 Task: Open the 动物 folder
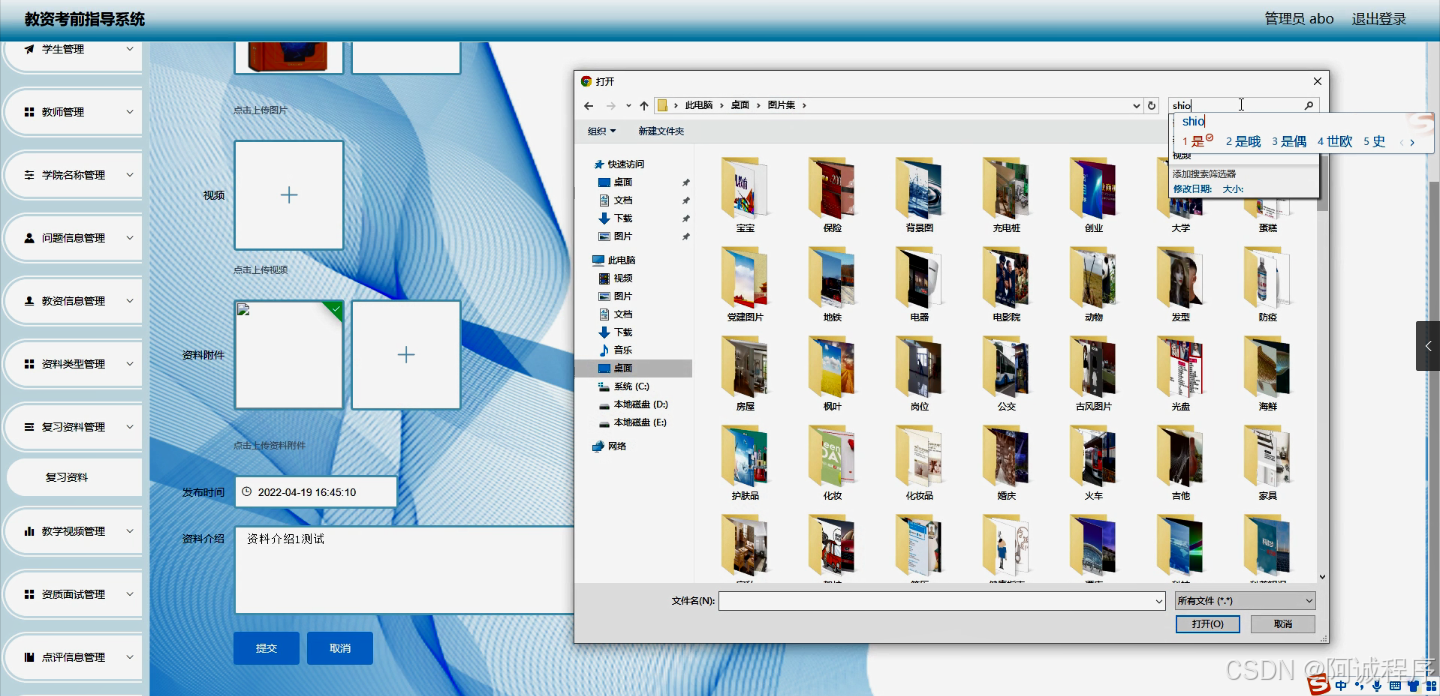(x=1093, y=284)
